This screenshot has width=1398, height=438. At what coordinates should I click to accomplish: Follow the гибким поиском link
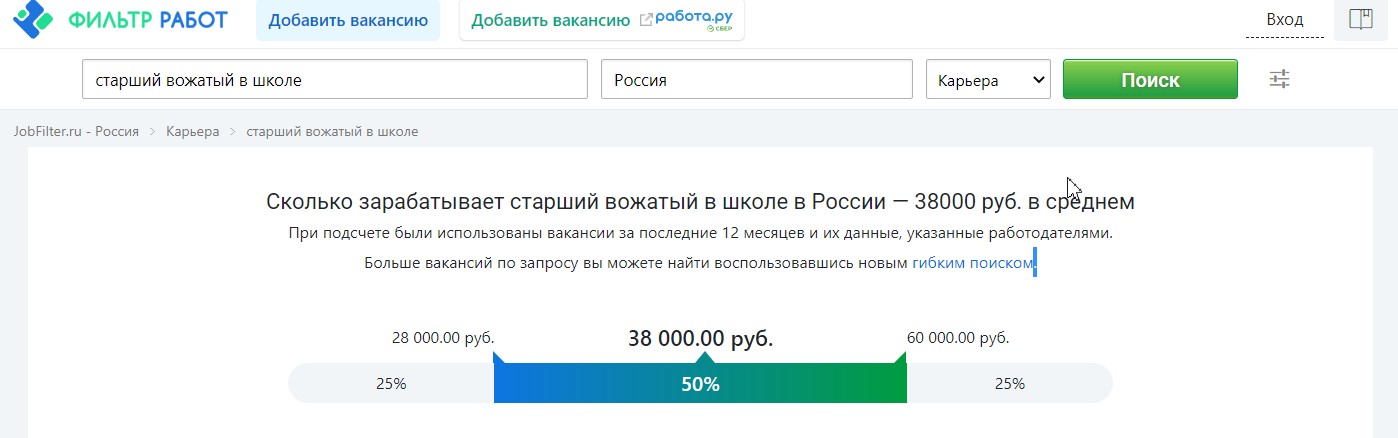tap(971, 264)
